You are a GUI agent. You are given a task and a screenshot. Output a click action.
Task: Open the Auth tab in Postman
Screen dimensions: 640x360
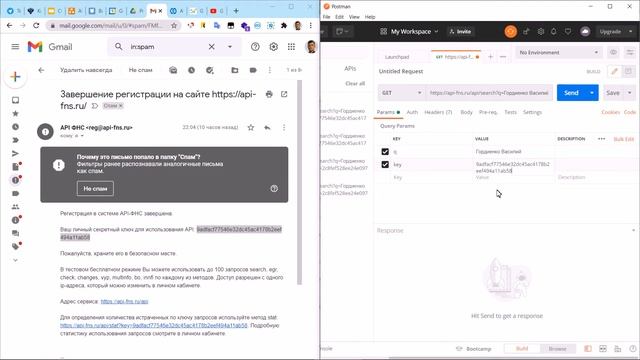click(x=412, y=112)
